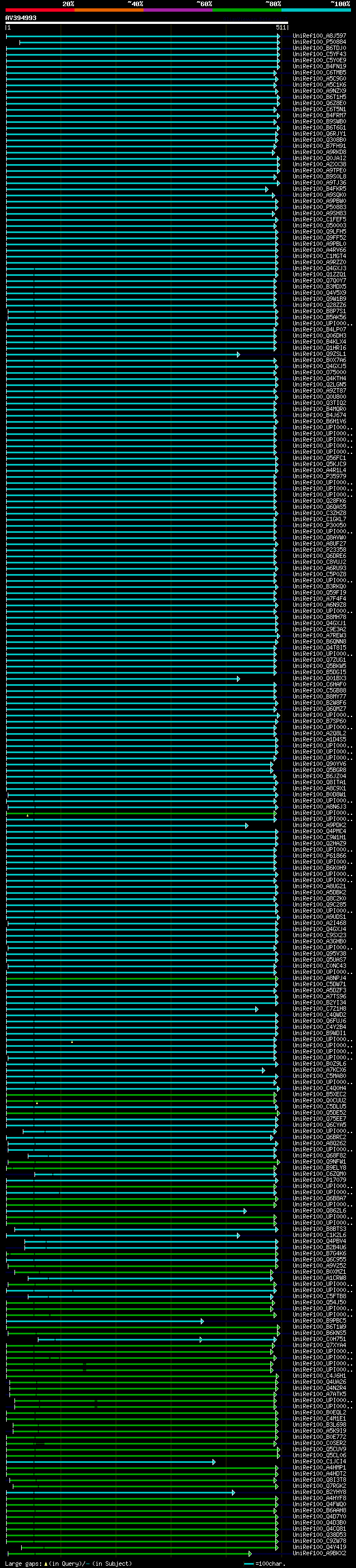This screenshot has width=356, height=1568.
Task: Click the alignment bar of hit P50884
Action: [x=149, y=43]
